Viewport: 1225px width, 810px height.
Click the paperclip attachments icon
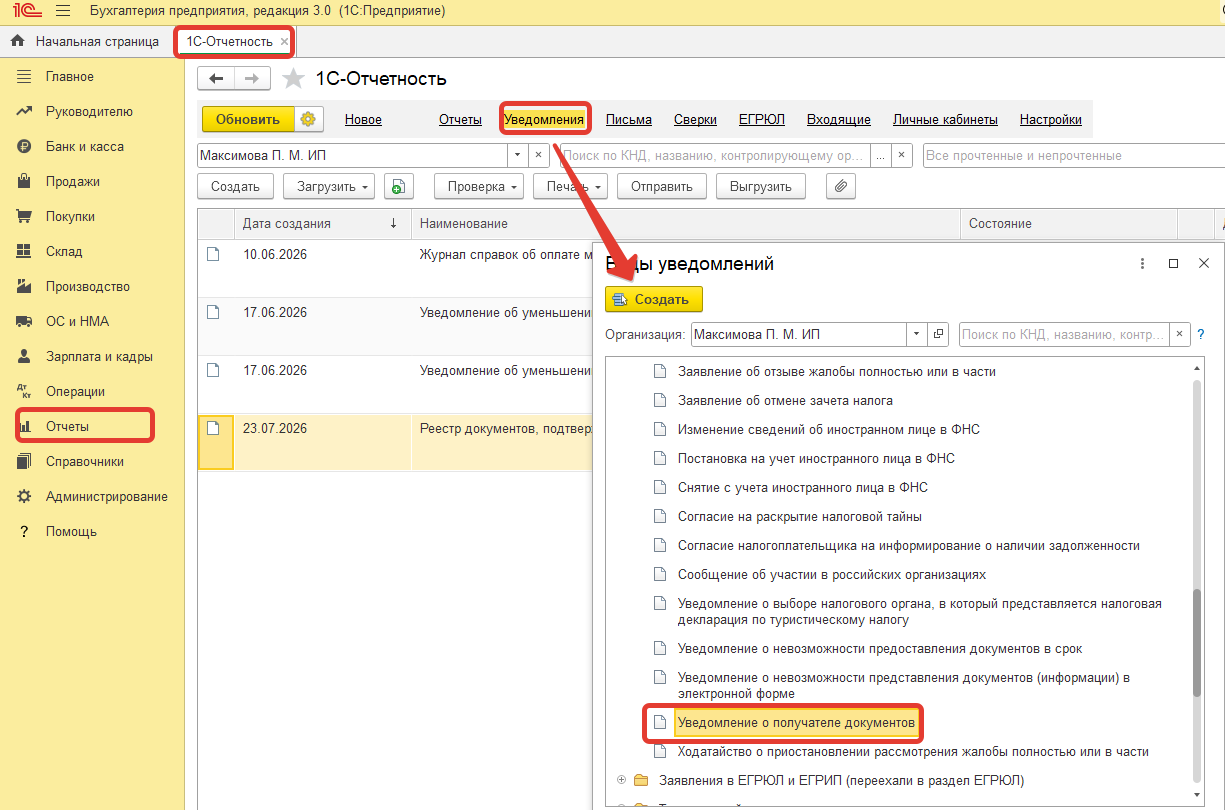[841, 187]
